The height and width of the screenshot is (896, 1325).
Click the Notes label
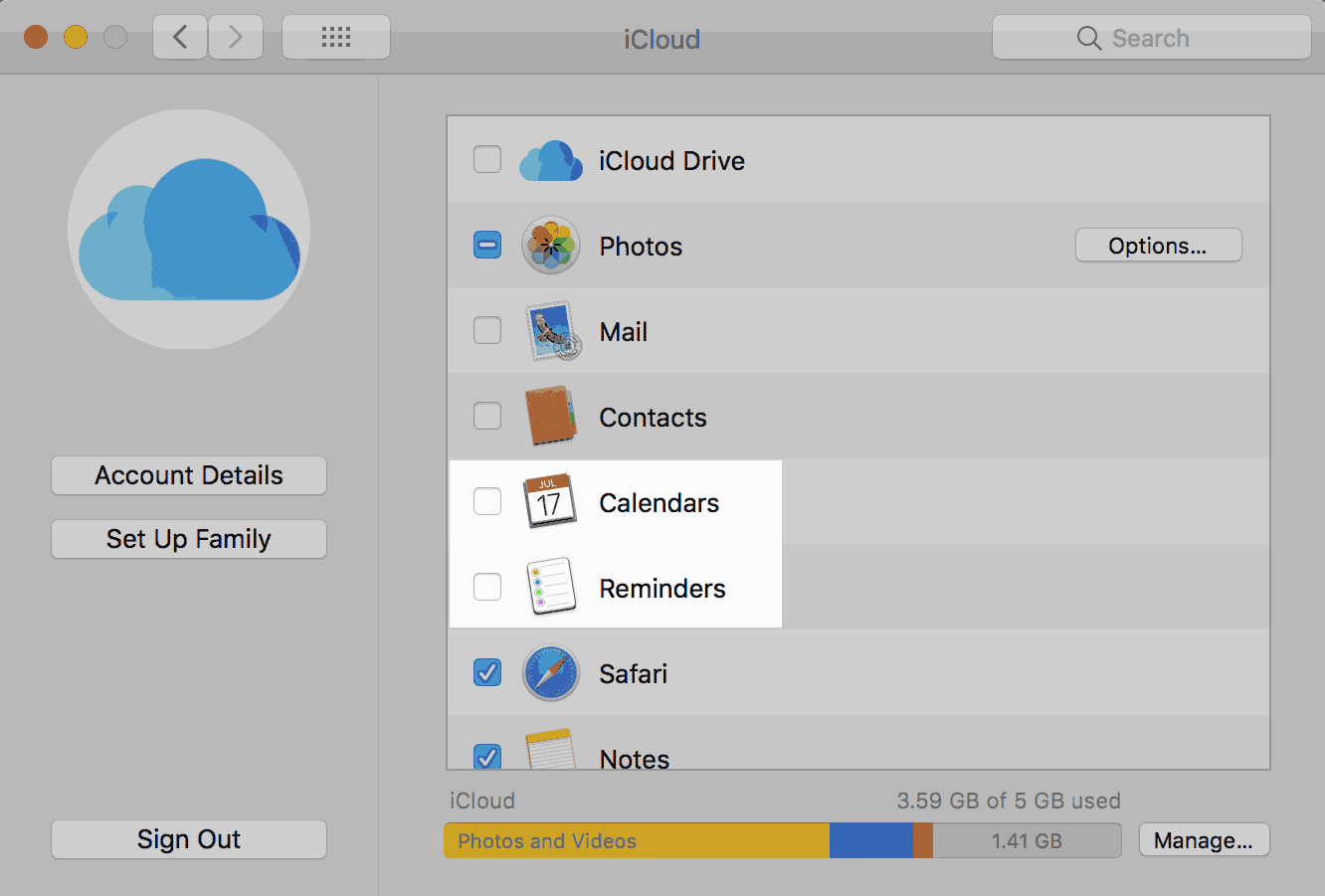(x=634, y=758)
